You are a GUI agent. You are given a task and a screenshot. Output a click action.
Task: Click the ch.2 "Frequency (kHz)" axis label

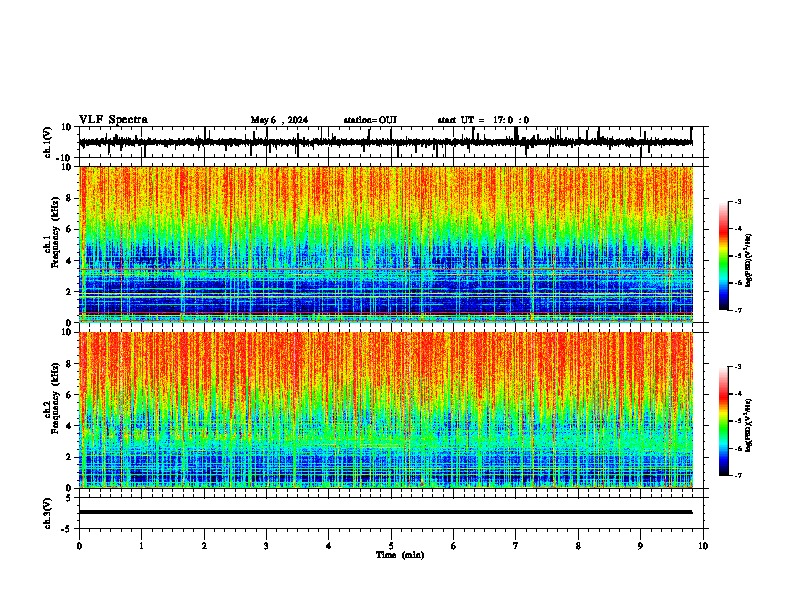click(x=55, y=398)
